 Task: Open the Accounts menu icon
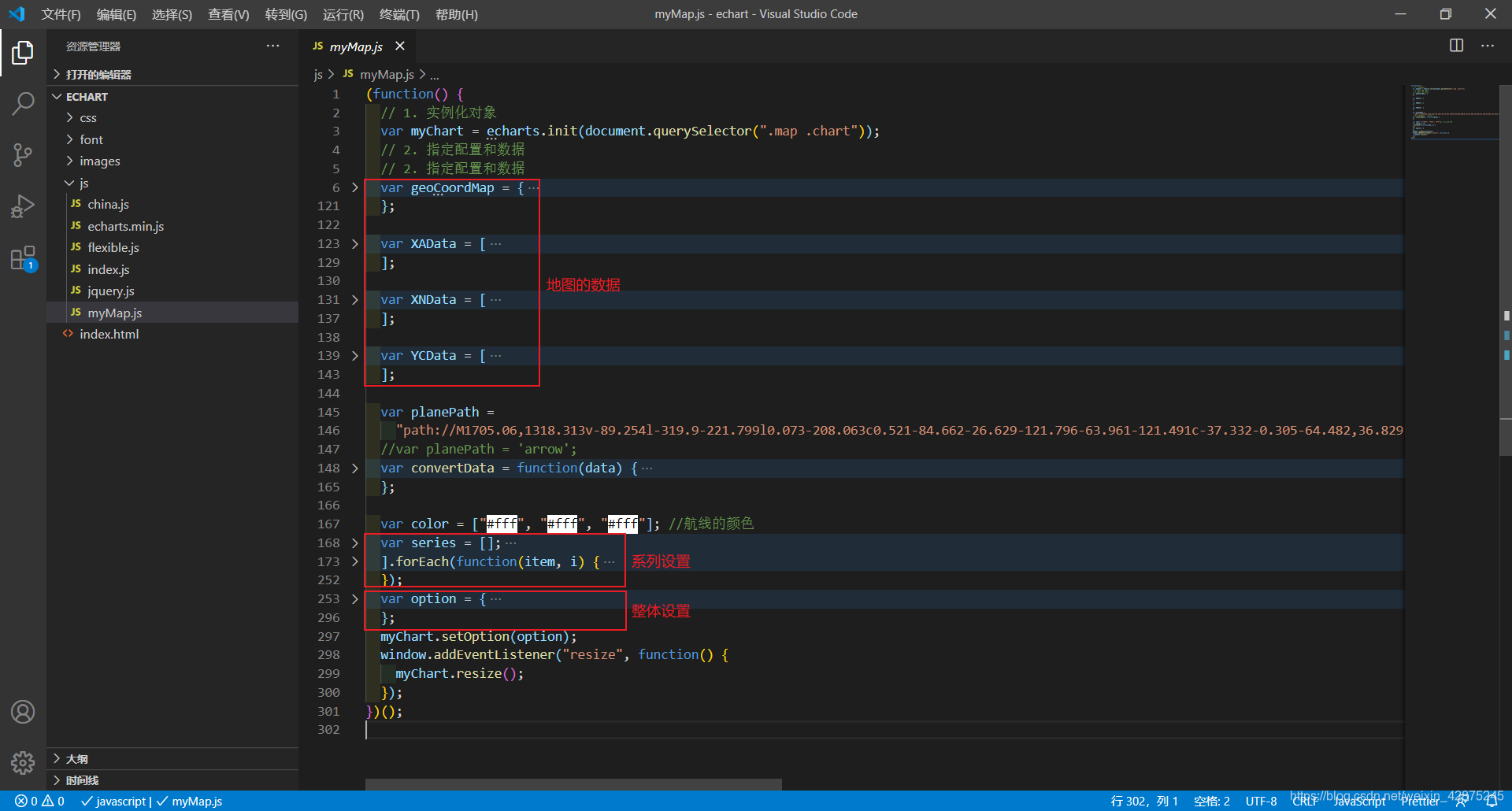(x=23, y=712)
